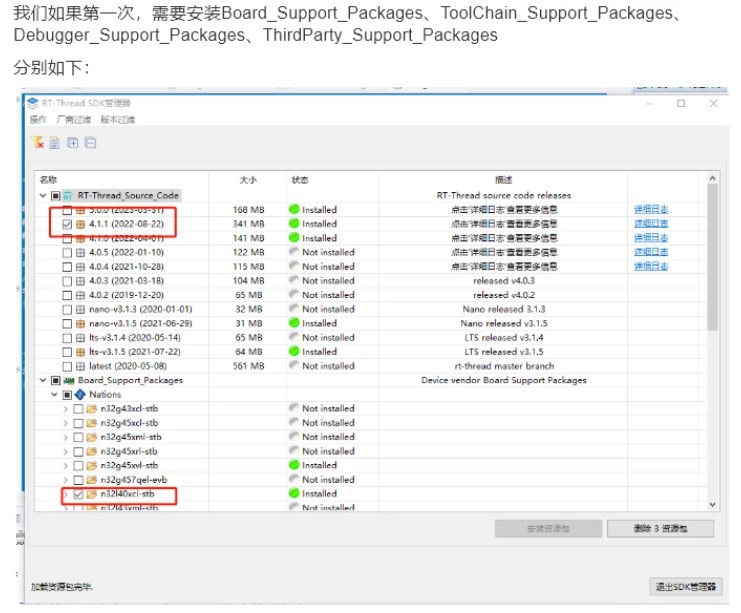Click the folder icon of n32g457qel-evb

click(92, 480)
